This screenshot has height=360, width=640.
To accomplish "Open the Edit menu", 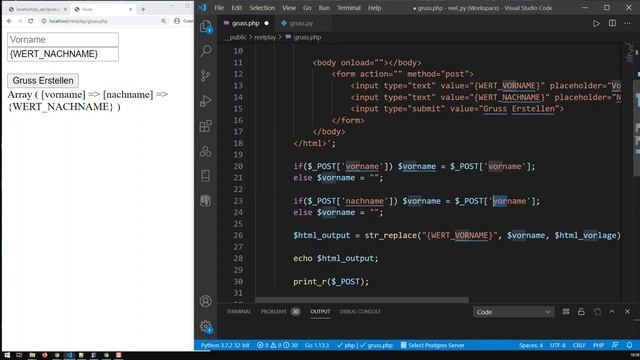I will [x=237, y=8].
